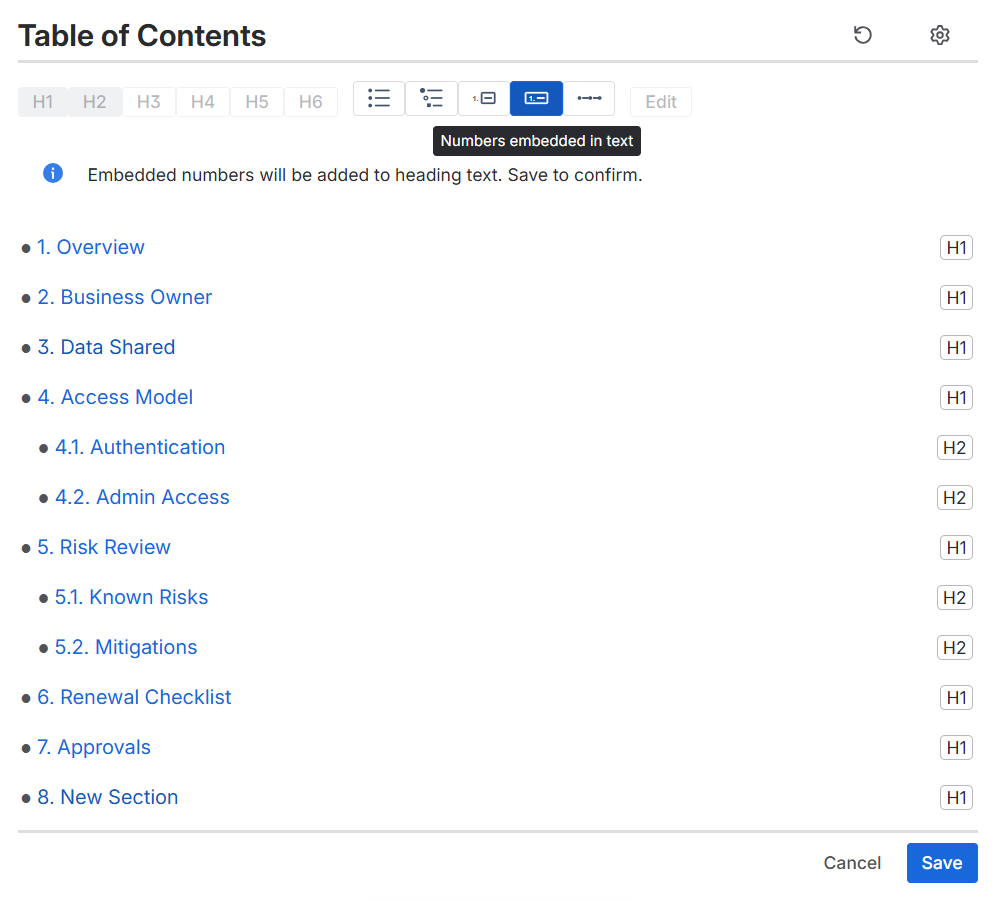Click the H2 badge beside Admin Access
Viewport: 997px width, 900px height.
coord(954,497)
